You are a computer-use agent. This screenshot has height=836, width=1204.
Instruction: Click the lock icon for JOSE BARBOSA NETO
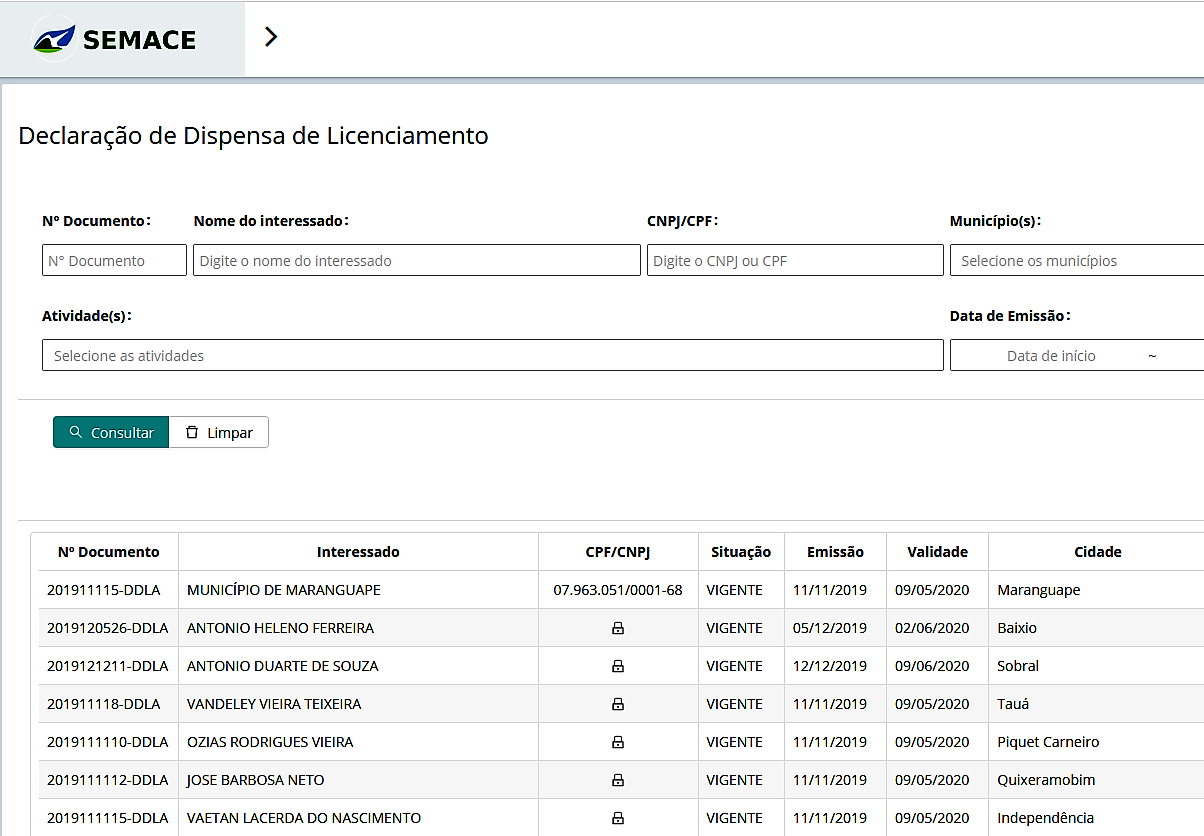[618, 780]
